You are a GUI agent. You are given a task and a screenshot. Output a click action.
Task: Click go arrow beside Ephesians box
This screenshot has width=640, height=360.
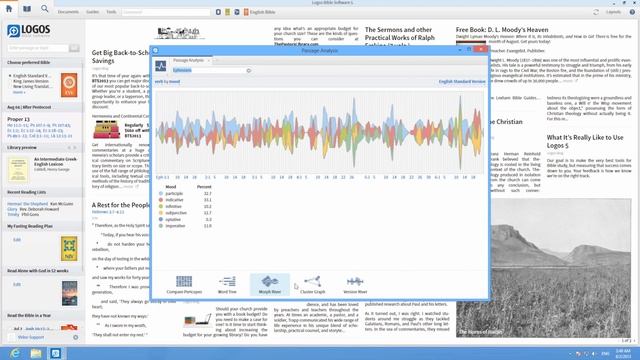pyautogui.click(x=249, y=71)
